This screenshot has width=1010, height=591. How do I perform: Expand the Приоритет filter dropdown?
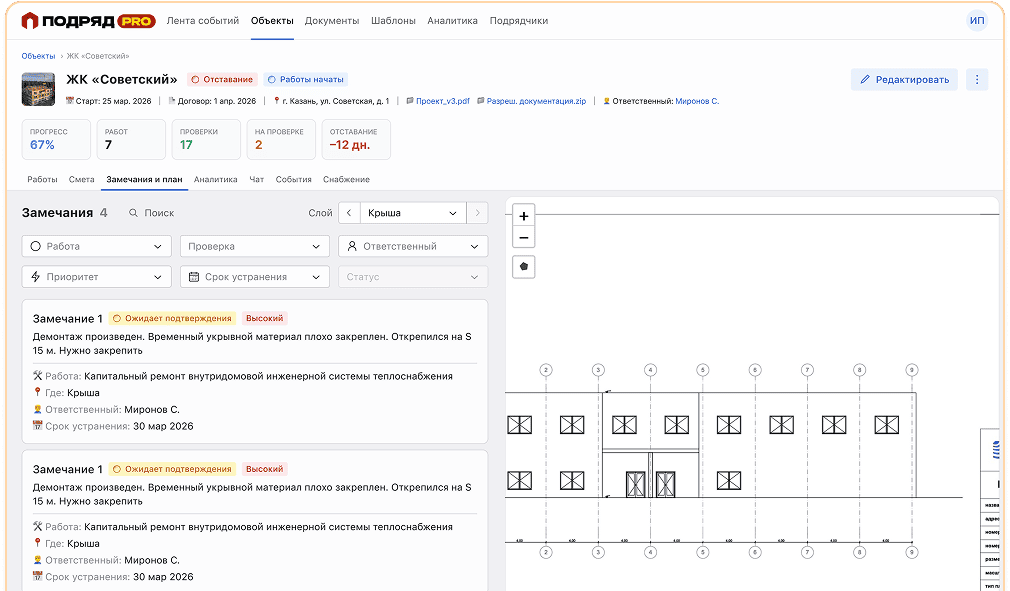[97, 277]
